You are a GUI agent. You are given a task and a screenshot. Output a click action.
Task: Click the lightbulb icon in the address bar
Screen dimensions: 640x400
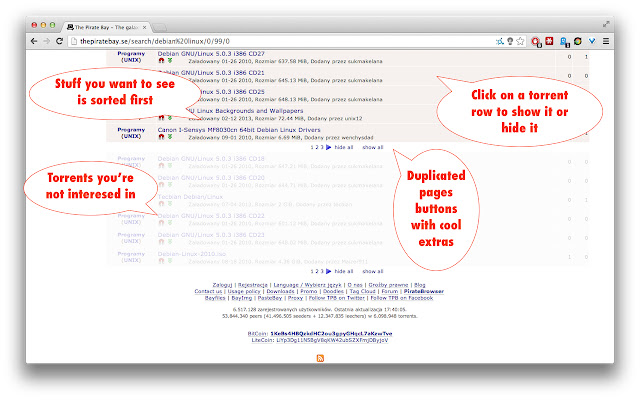point(510,41)
